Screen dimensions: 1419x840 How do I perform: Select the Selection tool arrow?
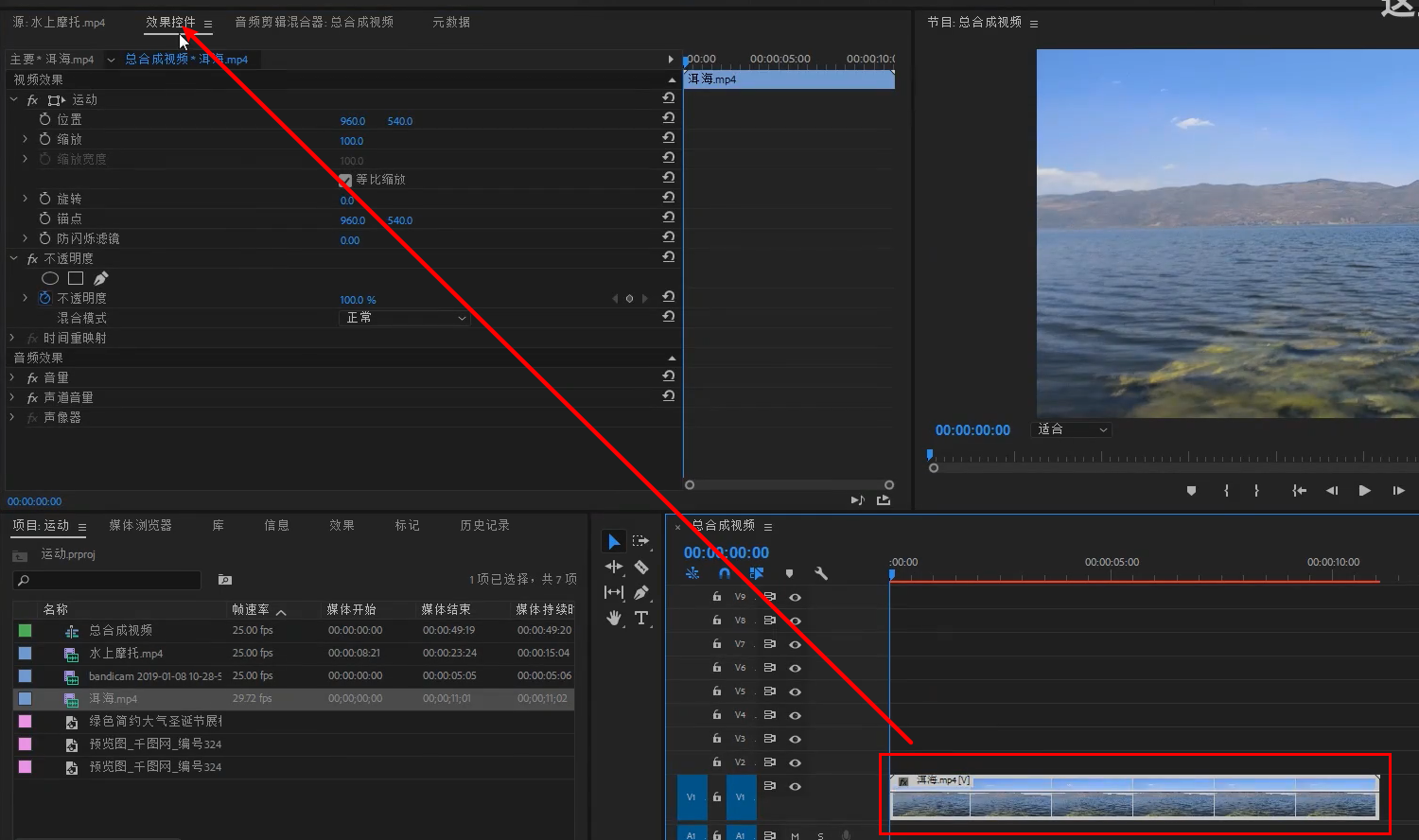[614, 541]
